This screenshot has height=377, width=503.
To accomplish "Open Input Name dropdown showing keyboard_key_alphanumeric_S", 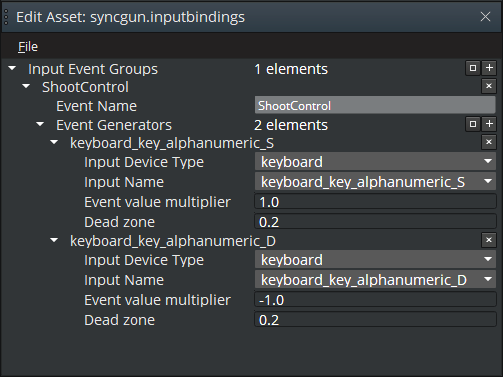I will (x=375, y=182).
